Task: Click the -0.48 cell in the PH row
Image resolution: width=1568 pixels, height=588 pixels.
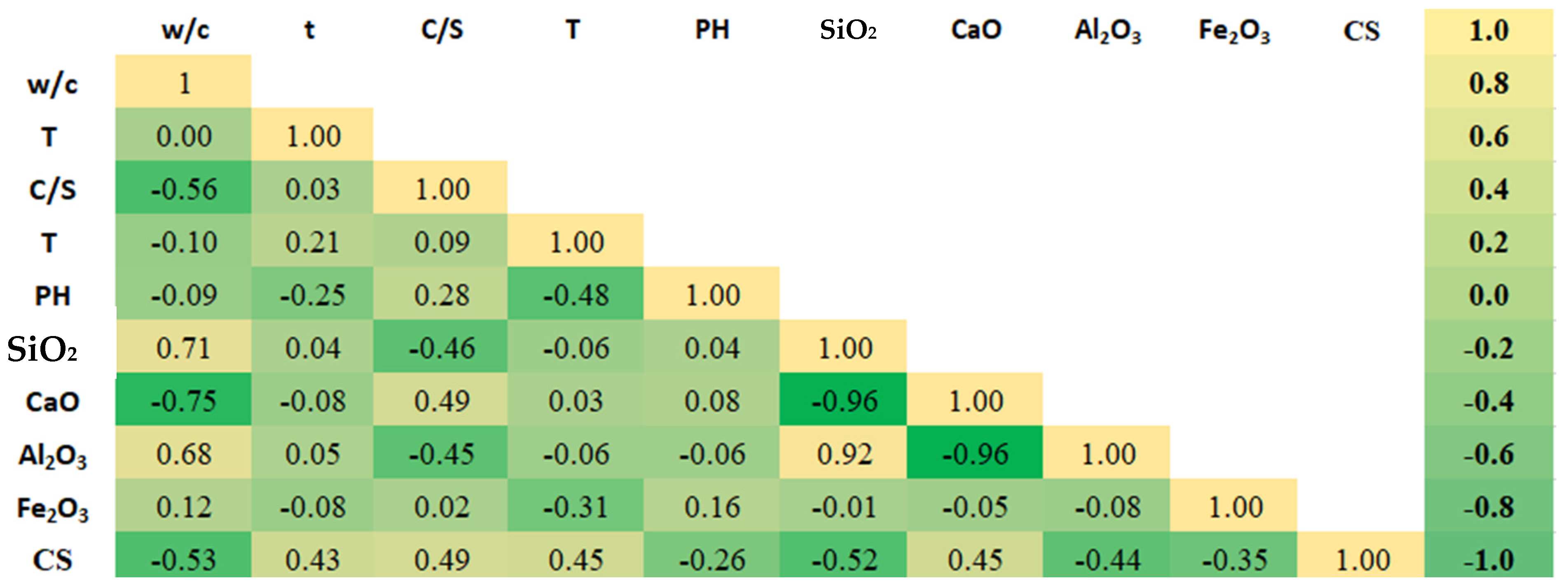Action: click(575, 295)
